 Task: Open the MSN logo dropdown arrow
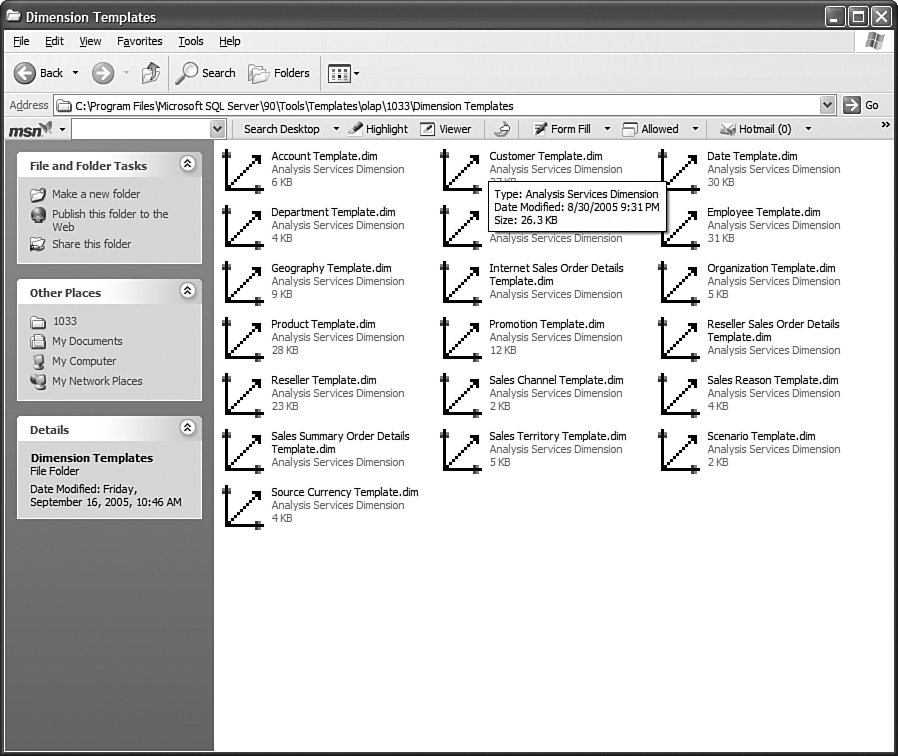point(62,129)
